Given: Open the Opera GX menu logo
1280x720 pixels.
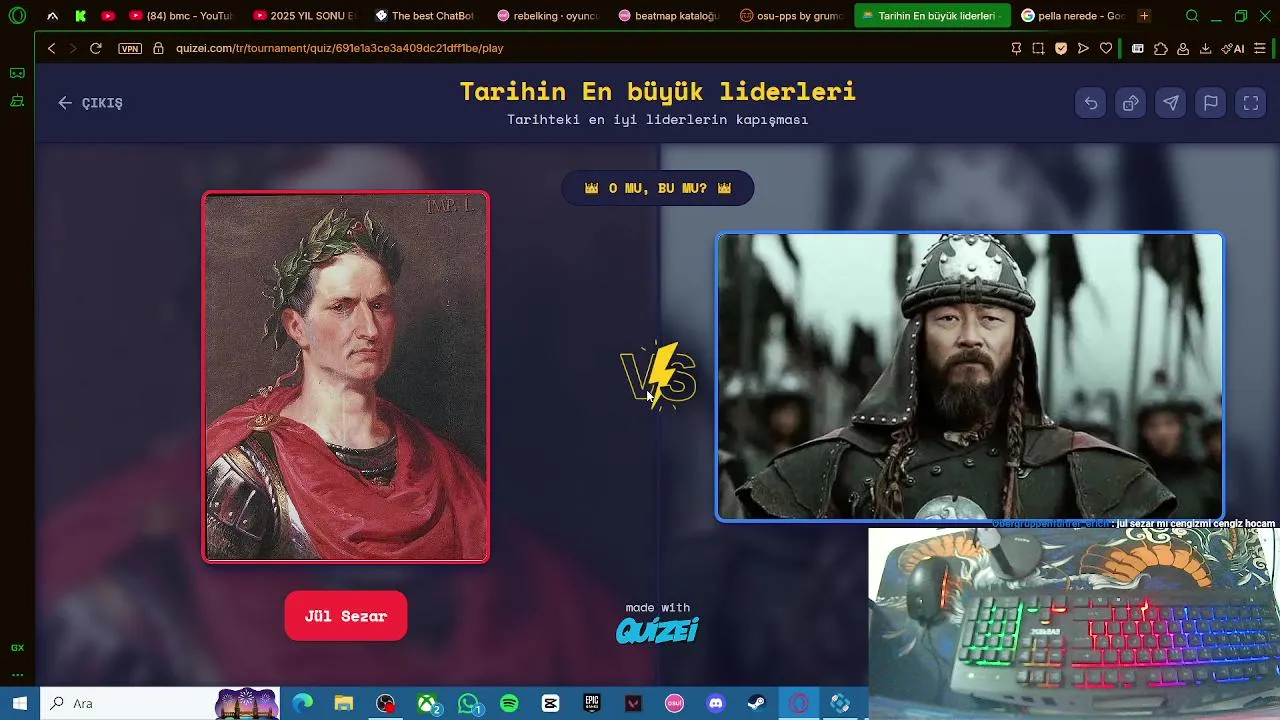Looking at the screenshot, I should pyautogui.click(x=17, y=16).
